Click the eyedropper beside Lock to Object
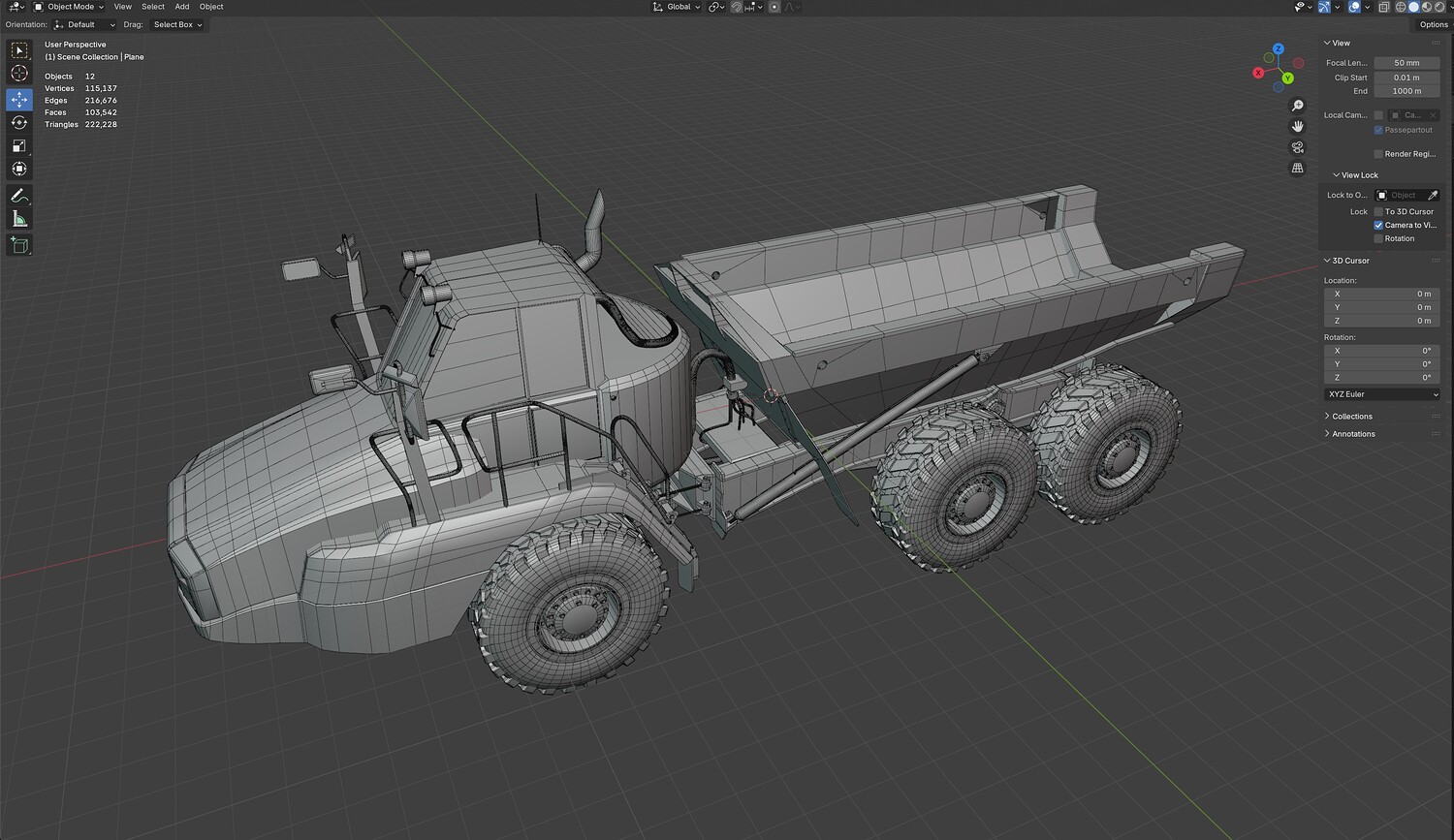The width and height of the screenshot is (1454, 840). click(1433, 196)
